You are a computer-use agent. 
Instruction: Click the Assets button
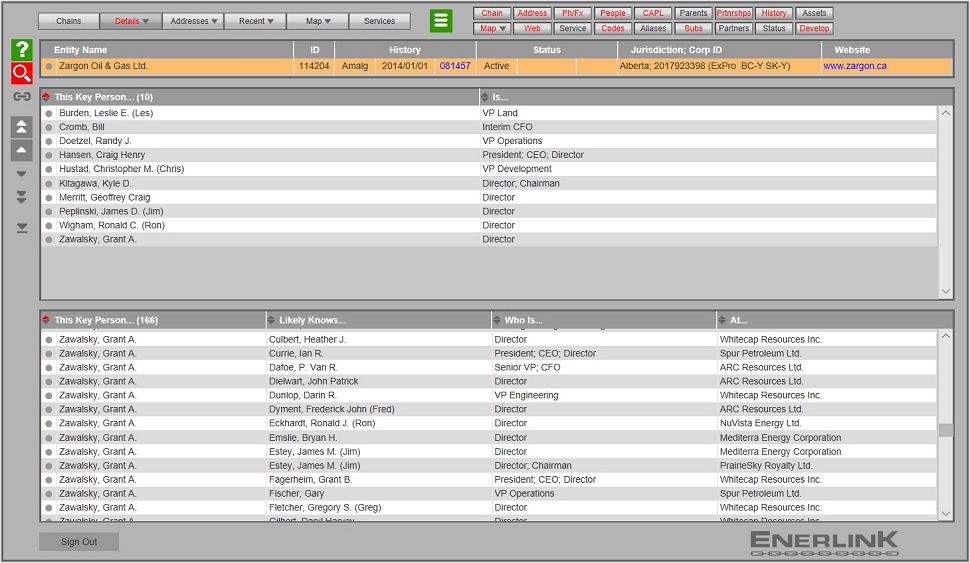(x=814, y=13)
